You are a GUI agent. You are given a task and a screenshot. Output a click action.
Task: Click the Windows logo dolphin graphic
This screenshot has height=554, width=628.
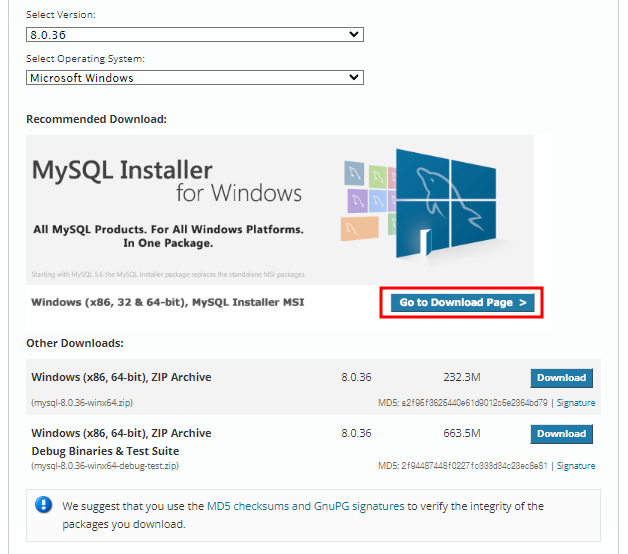pos(446,203)
